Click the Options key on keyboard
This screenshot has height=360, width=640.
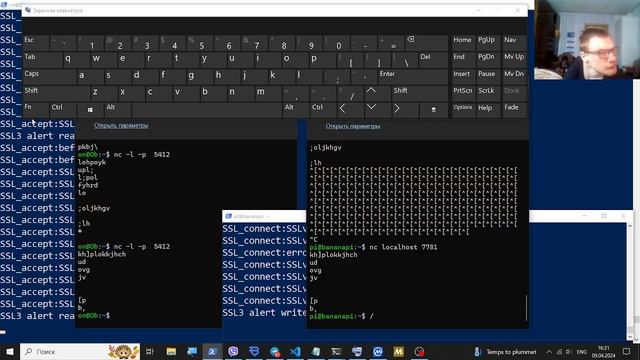463,110
